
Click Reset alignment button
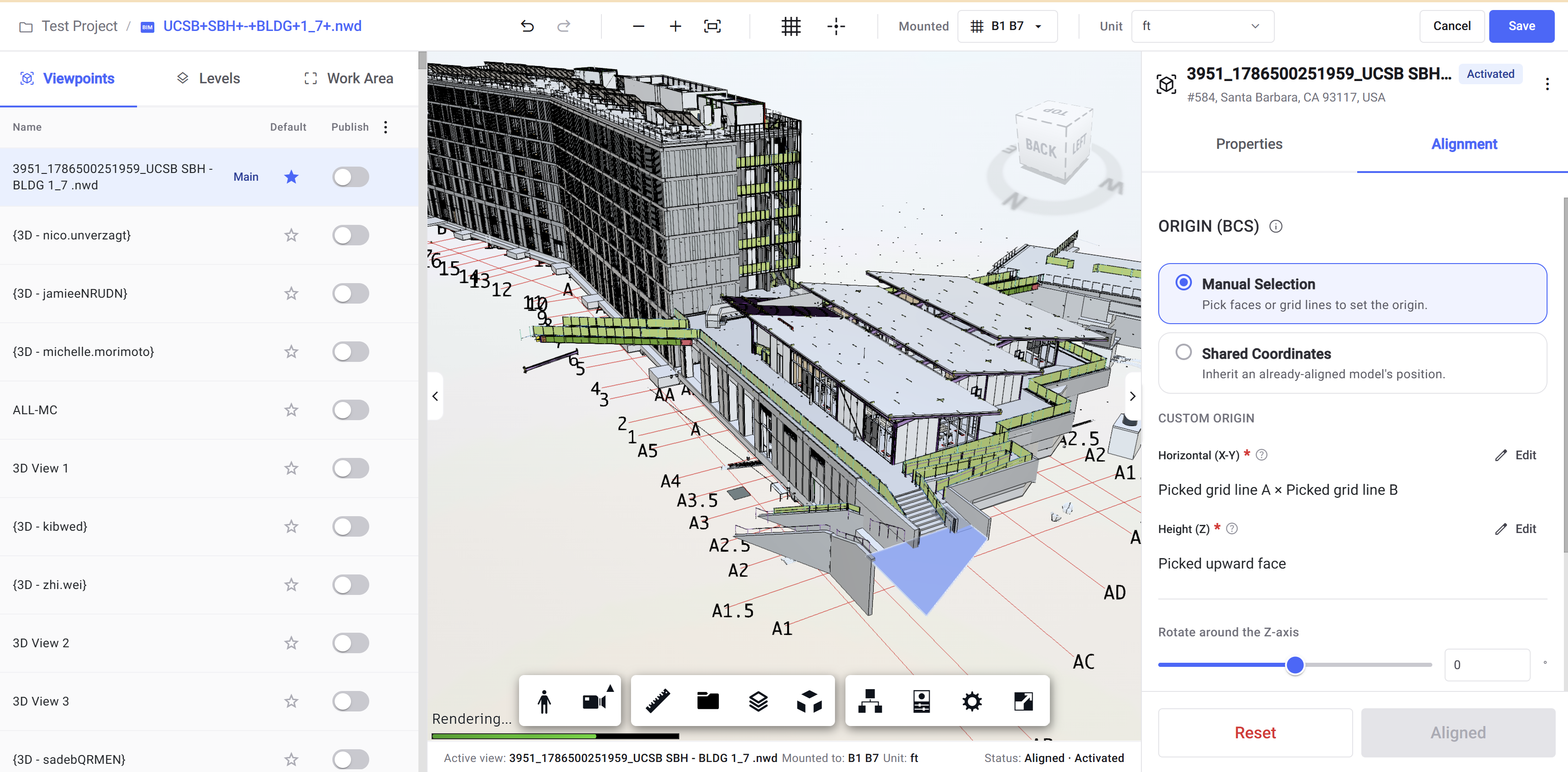click(1254, 732)
